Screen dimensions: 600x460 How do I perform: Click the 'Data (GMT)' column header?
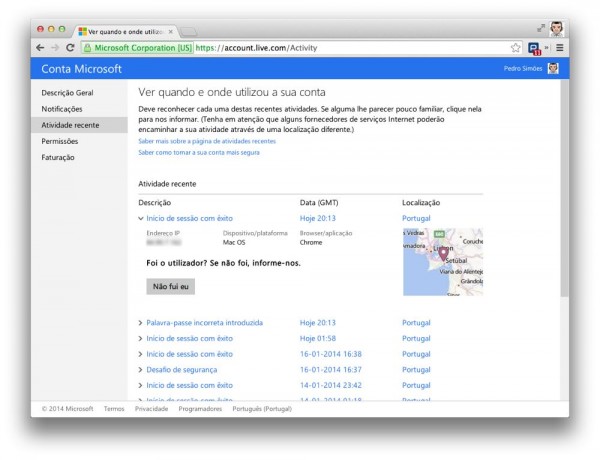[x=319, y=202]
